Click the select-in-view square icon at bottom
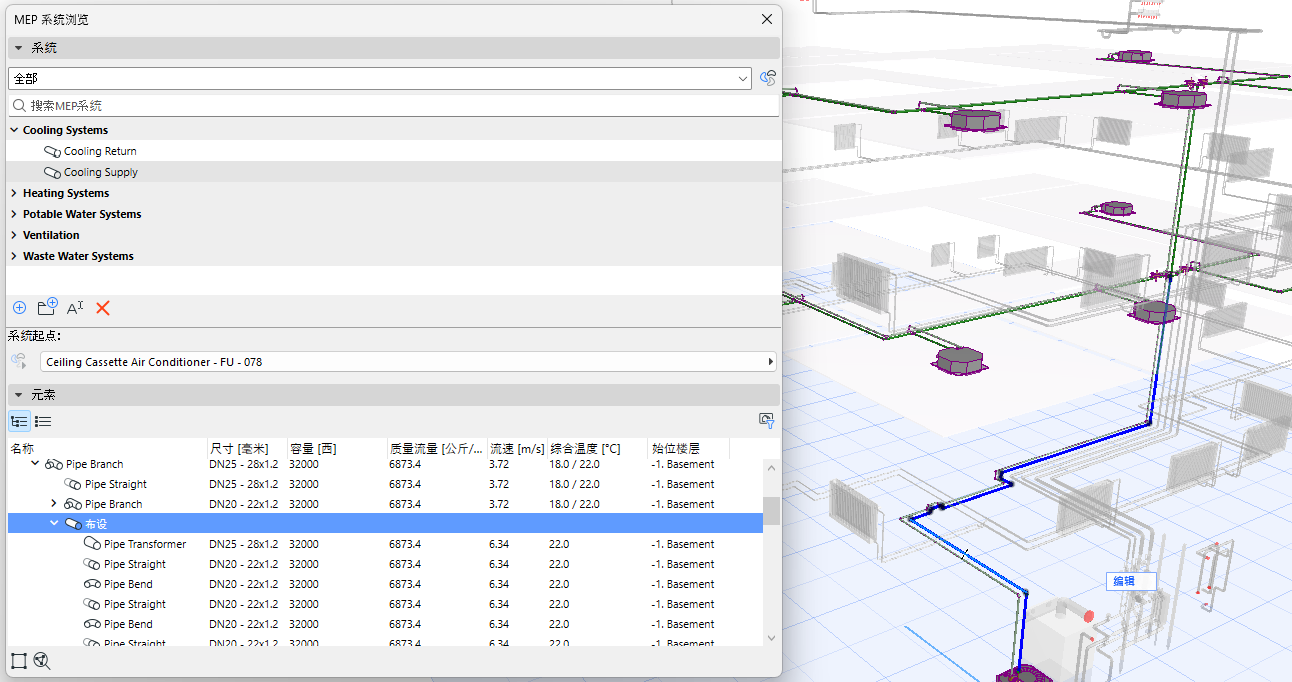Screen dimensions: 1292x682 pos(19,661)
